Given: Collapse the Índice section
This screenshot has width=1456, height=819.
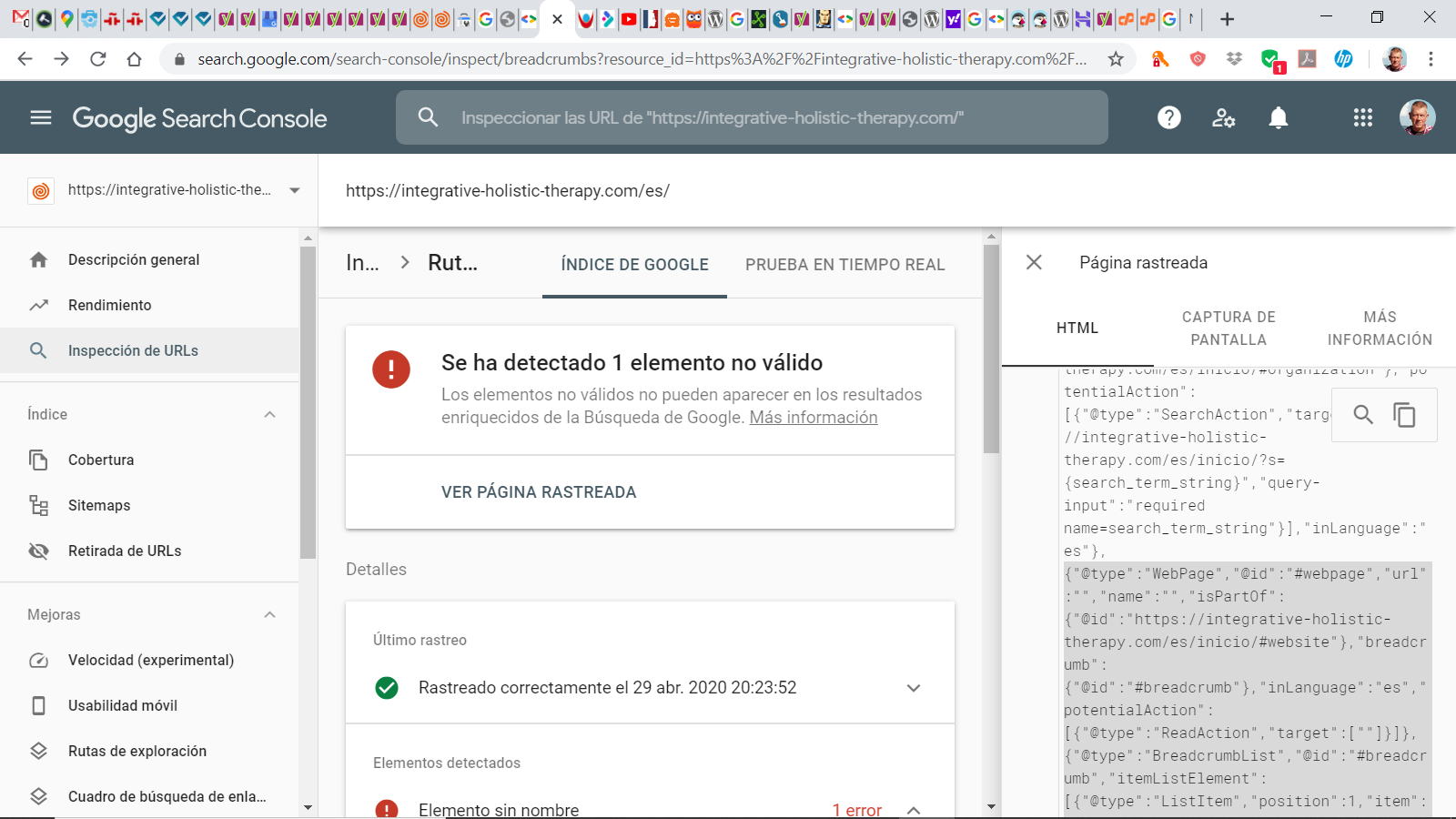Looking at the screenshot, I should (x=269, y=414).
